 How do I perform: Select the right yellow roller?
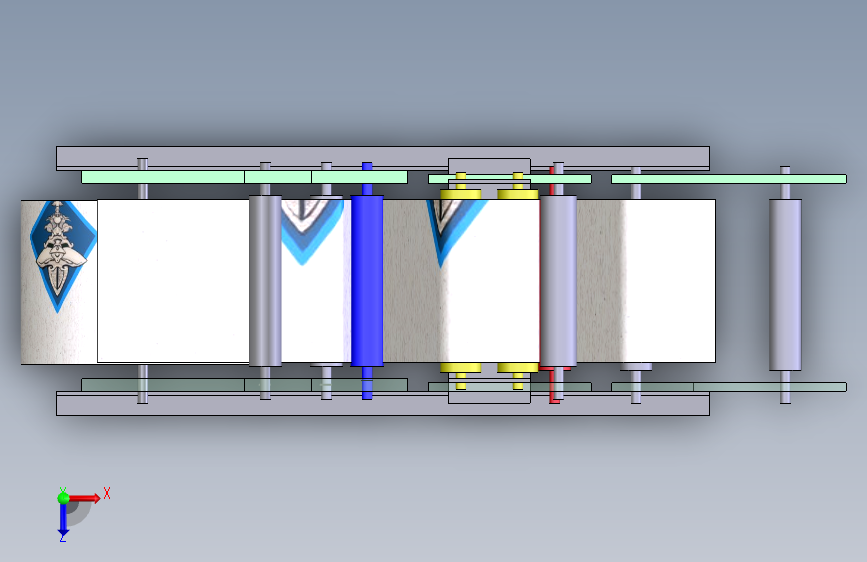518,195
